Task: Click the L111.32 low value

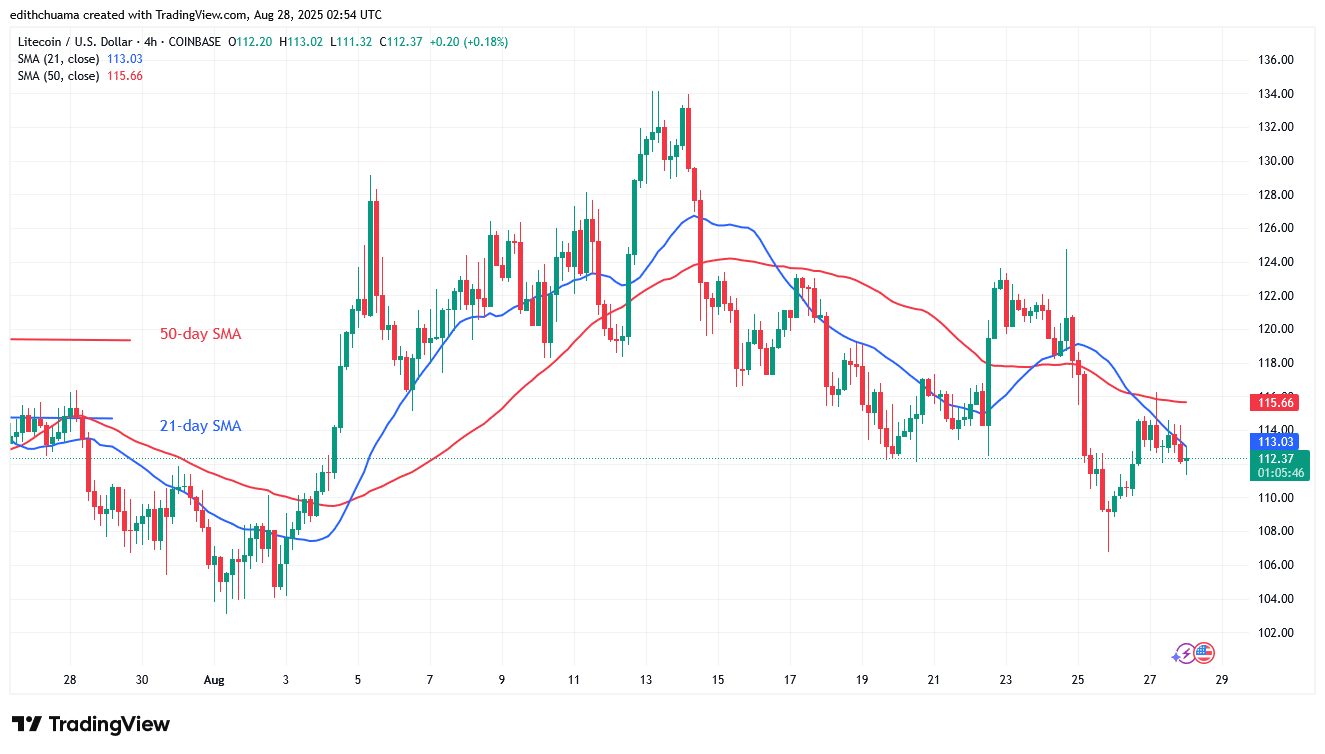Action: [x=350, y=42]
